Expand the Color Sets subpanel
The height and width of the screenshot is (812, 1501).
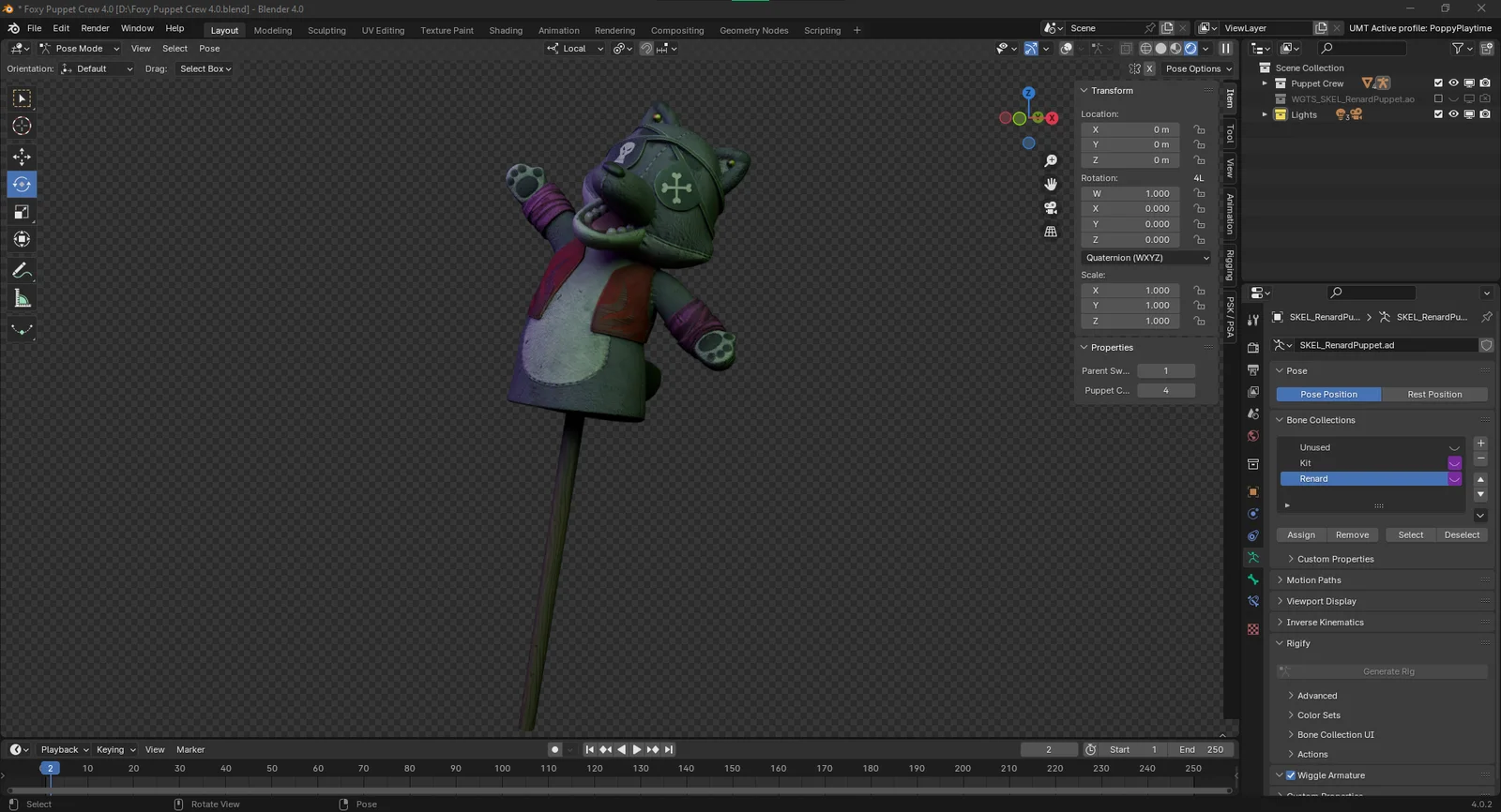coord(1318,715)
